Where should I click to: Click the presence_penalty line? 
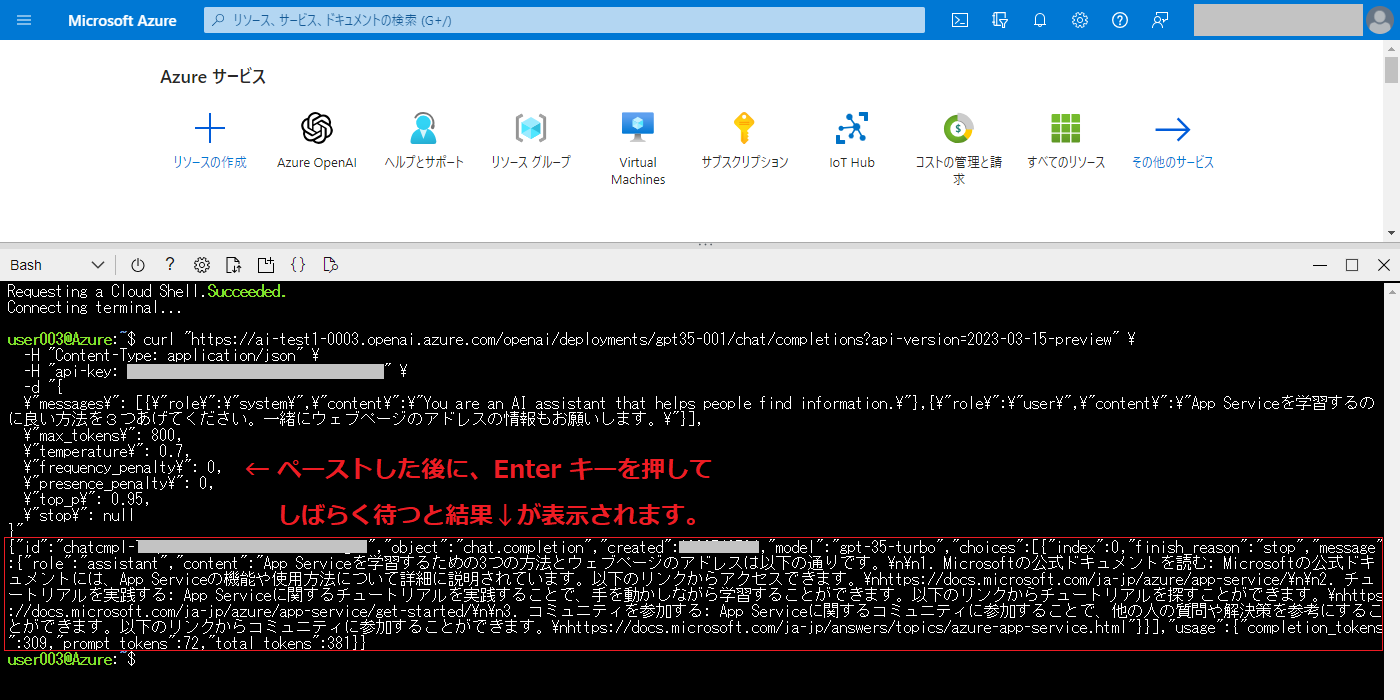(x=119, y=483)
